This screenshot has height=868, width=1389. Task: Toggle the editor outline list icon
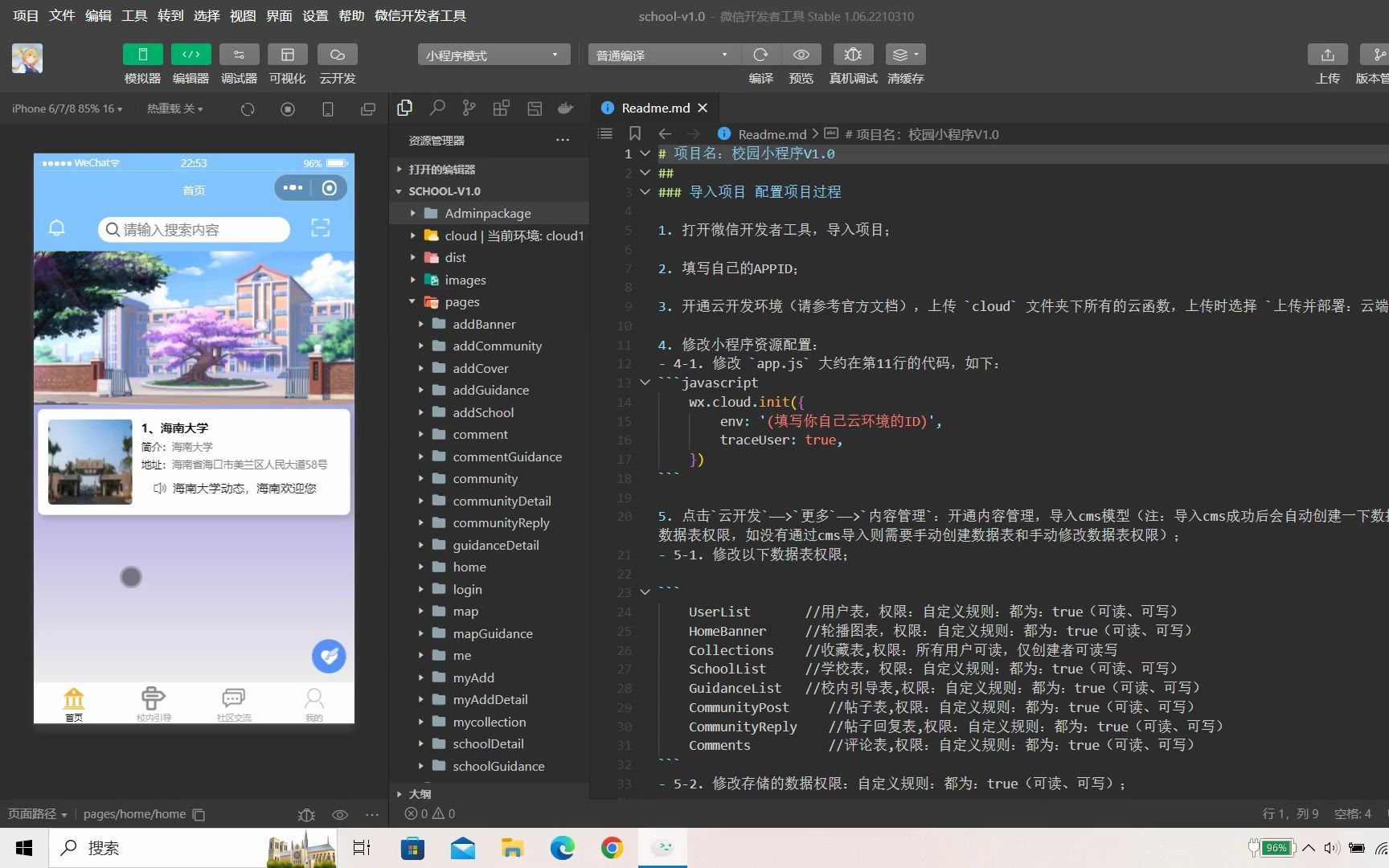[x=605, y=133]
